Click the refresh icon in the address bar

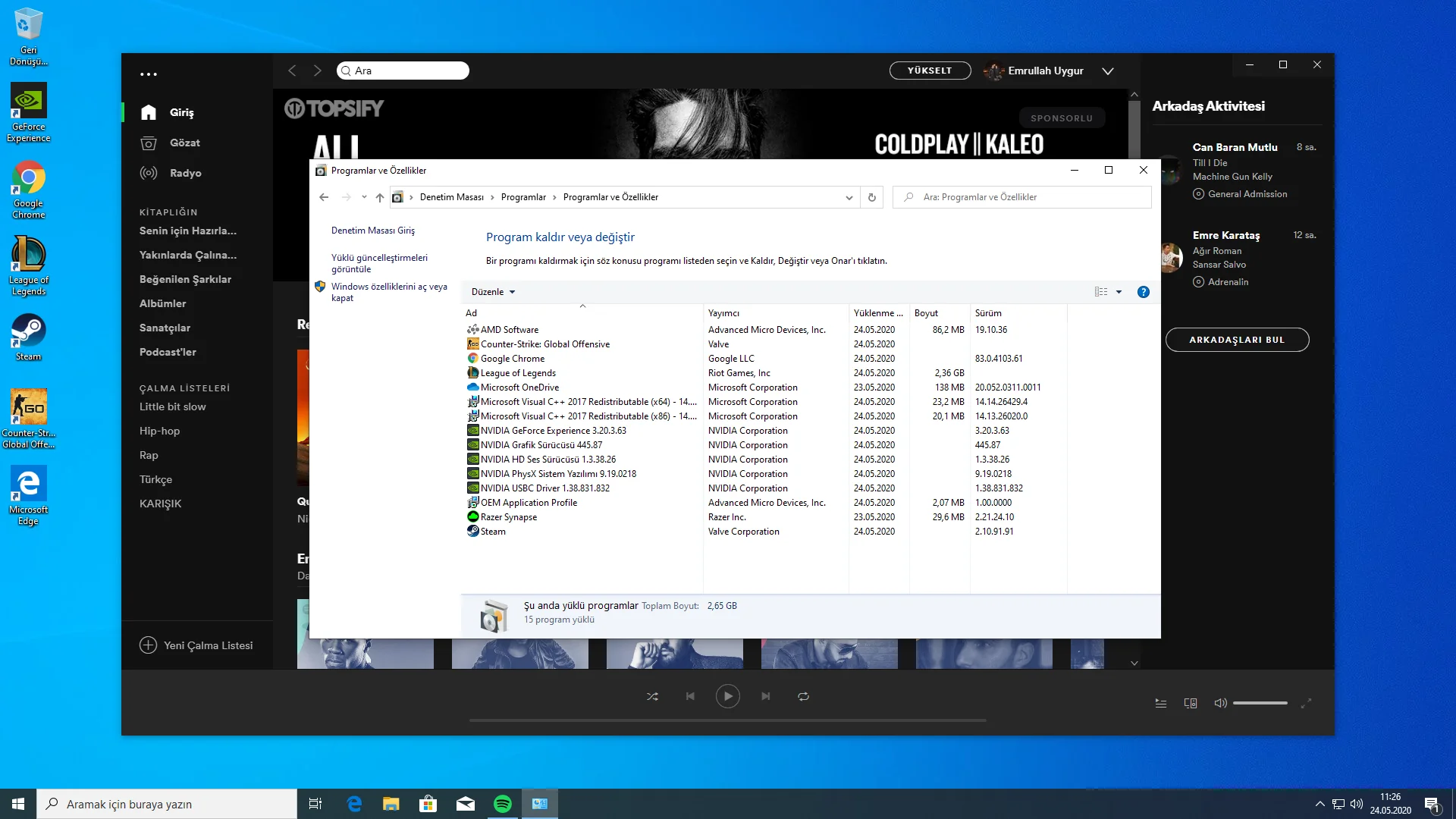(872, 197)
